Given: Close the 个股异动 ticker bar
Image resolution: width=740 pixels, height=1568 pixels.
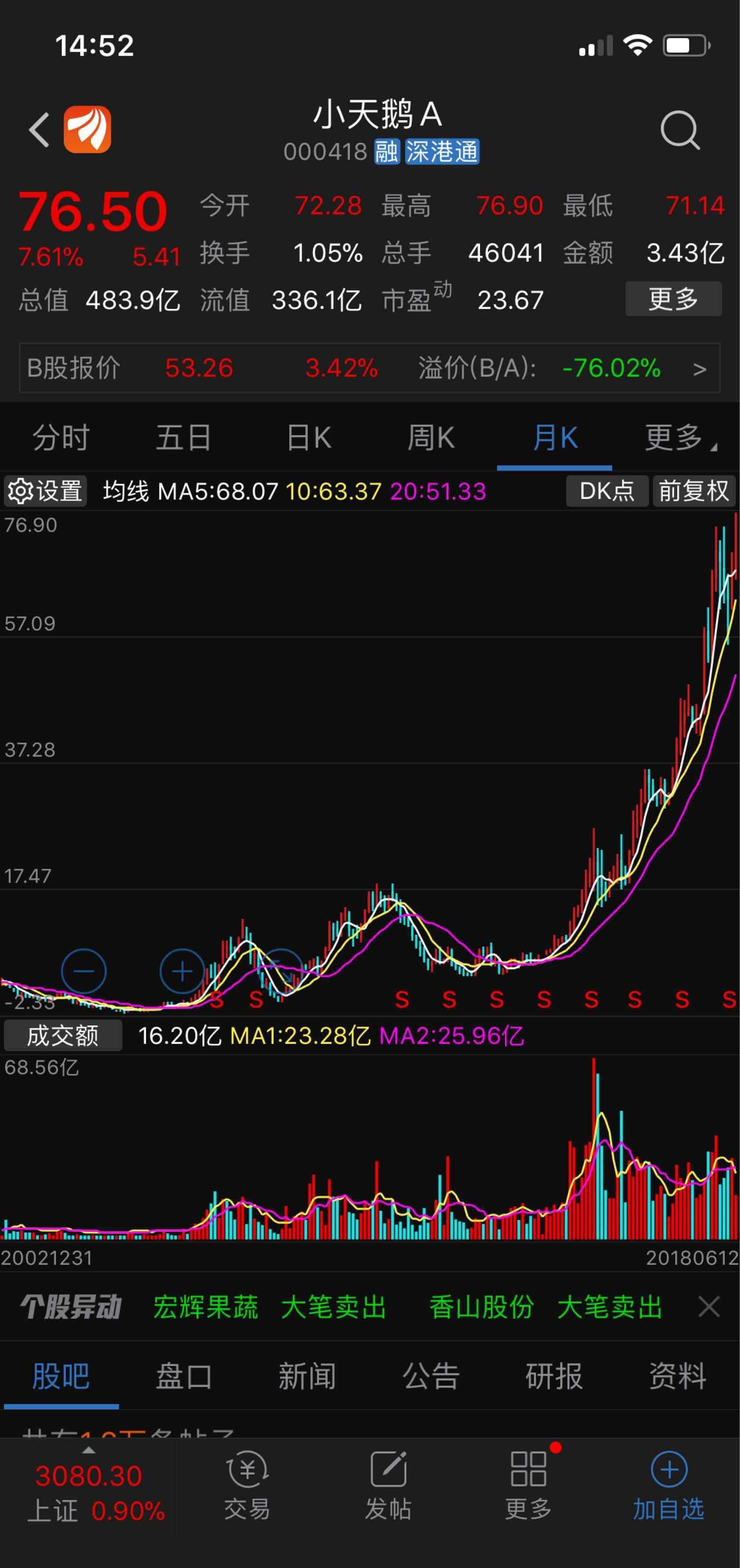Looking at the screenshot, I should coord(710,1307).
